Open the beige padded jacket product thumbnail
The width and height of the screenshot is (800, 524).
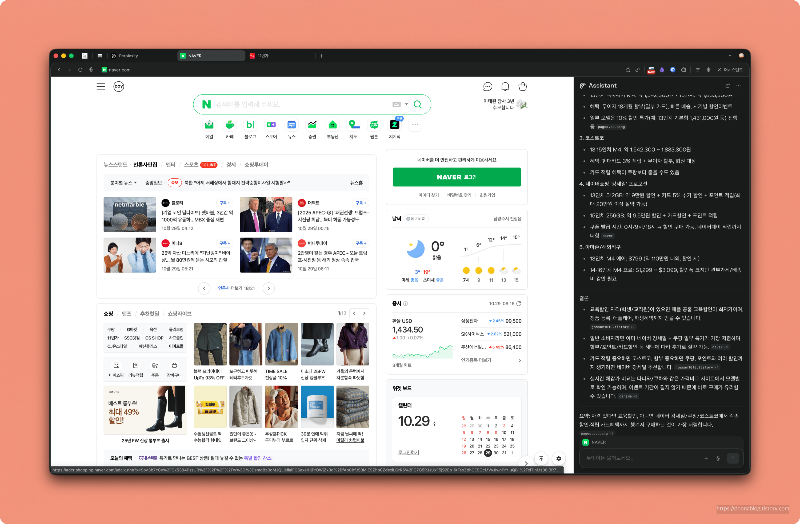pos(245,407)
